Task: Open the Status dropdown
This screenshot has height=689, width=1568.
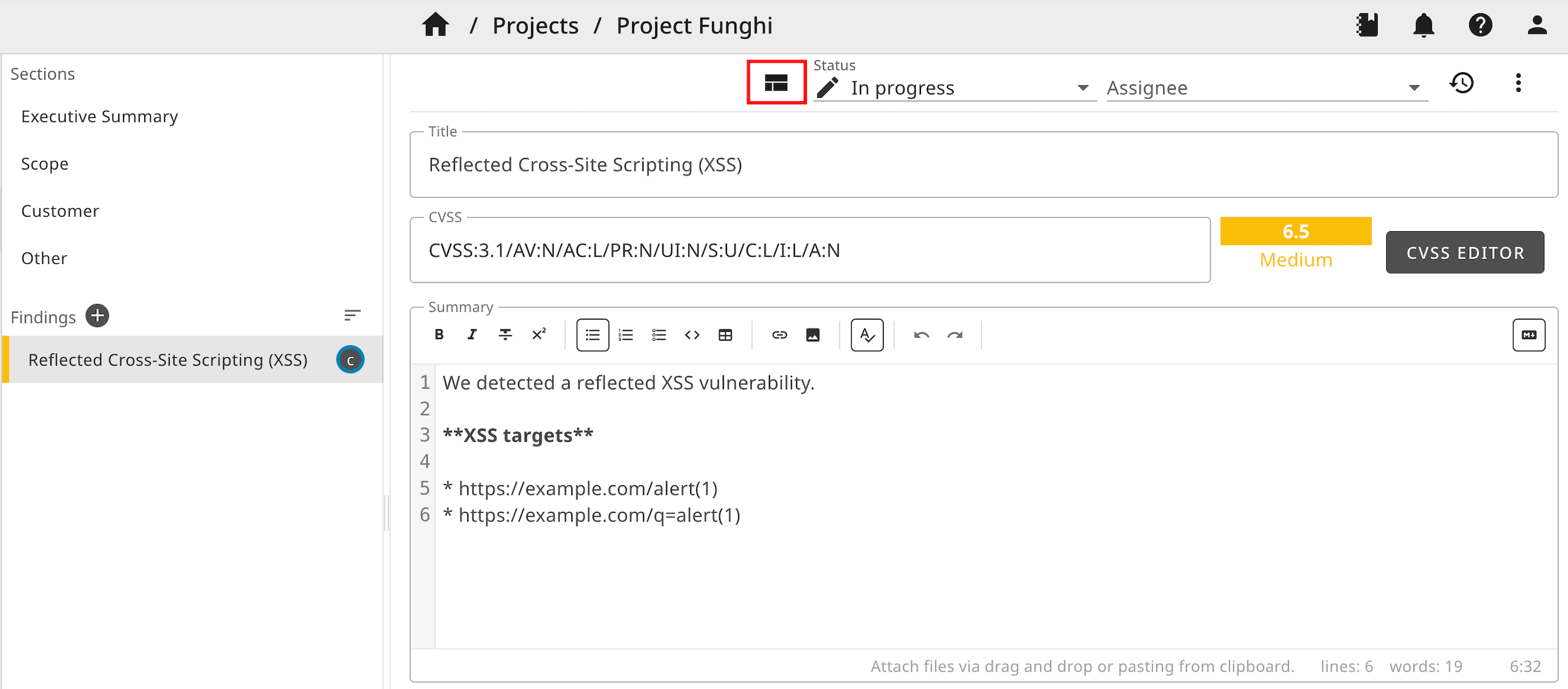Action: (955, 88)
